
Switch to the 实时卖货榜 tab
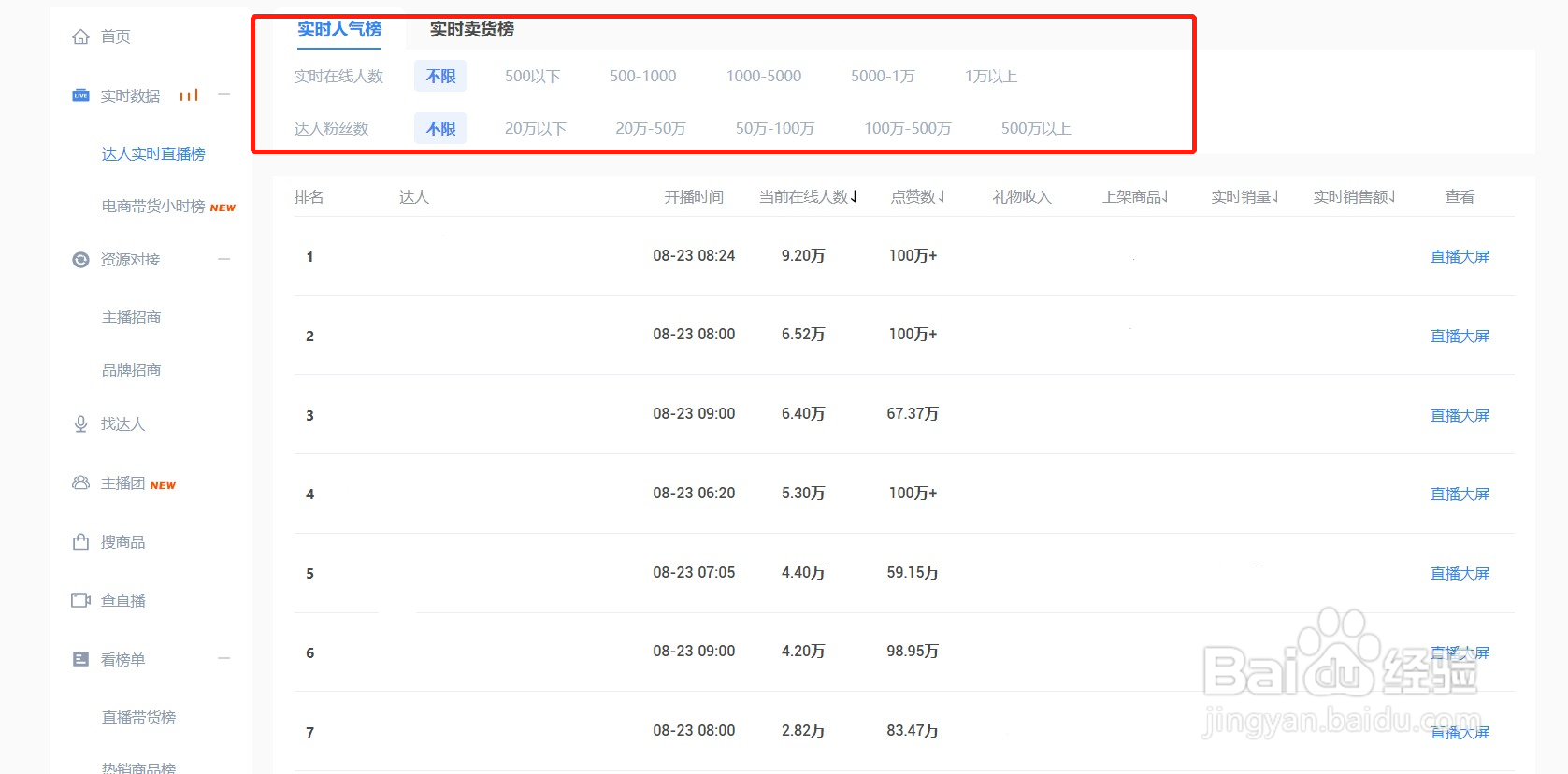pyautogui.click(x=471, y=29)
